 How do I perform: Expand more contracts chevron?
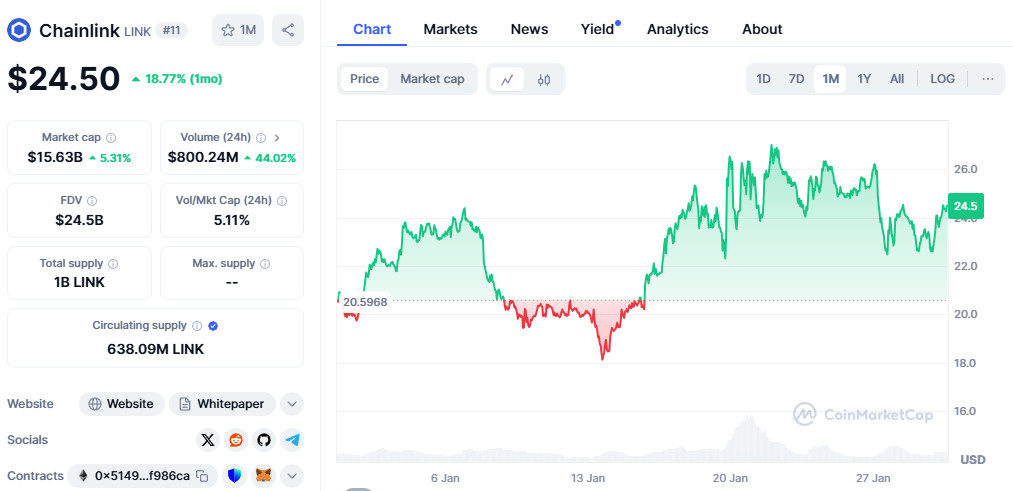point(292,476)
